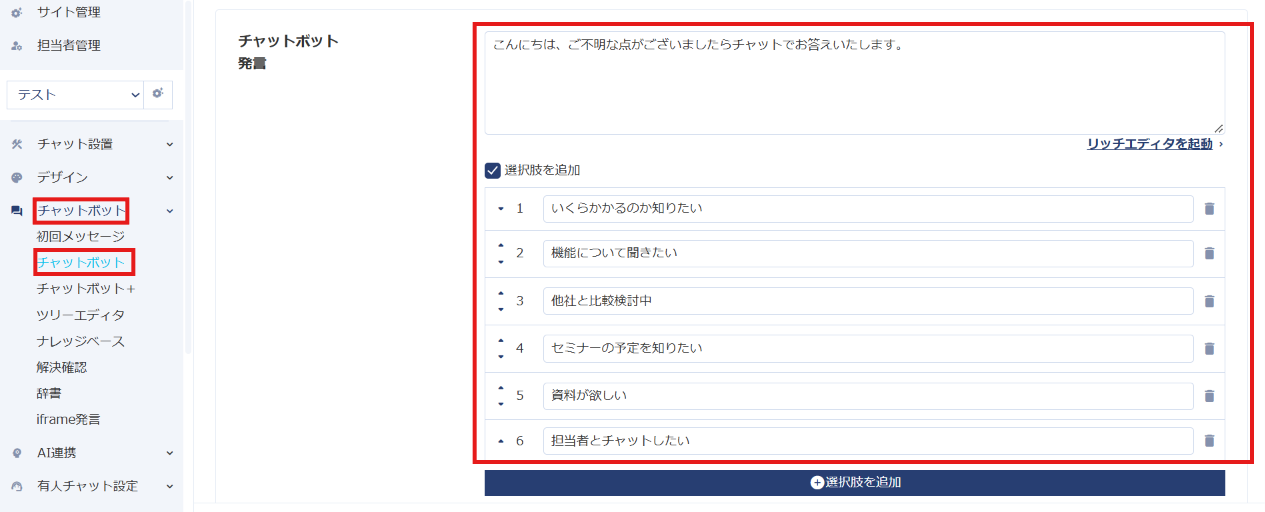Move option 2 up with upper arrow
This screenshot has width=1265, height=512.
pyautogui.click(x=501, y=245)
